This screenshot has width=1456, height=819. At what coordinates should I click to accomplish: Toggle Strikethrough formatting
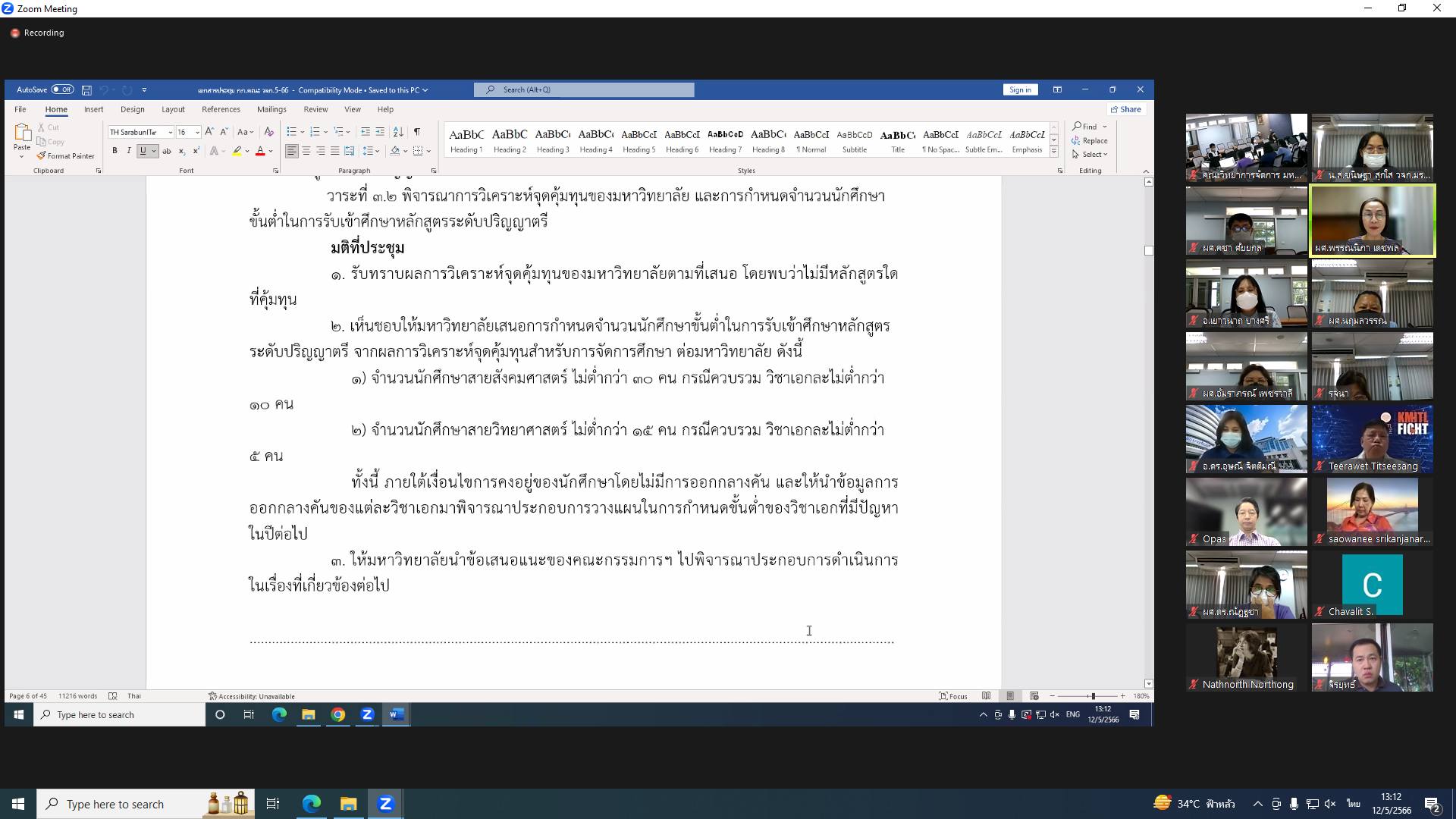[x=167, y=151]
